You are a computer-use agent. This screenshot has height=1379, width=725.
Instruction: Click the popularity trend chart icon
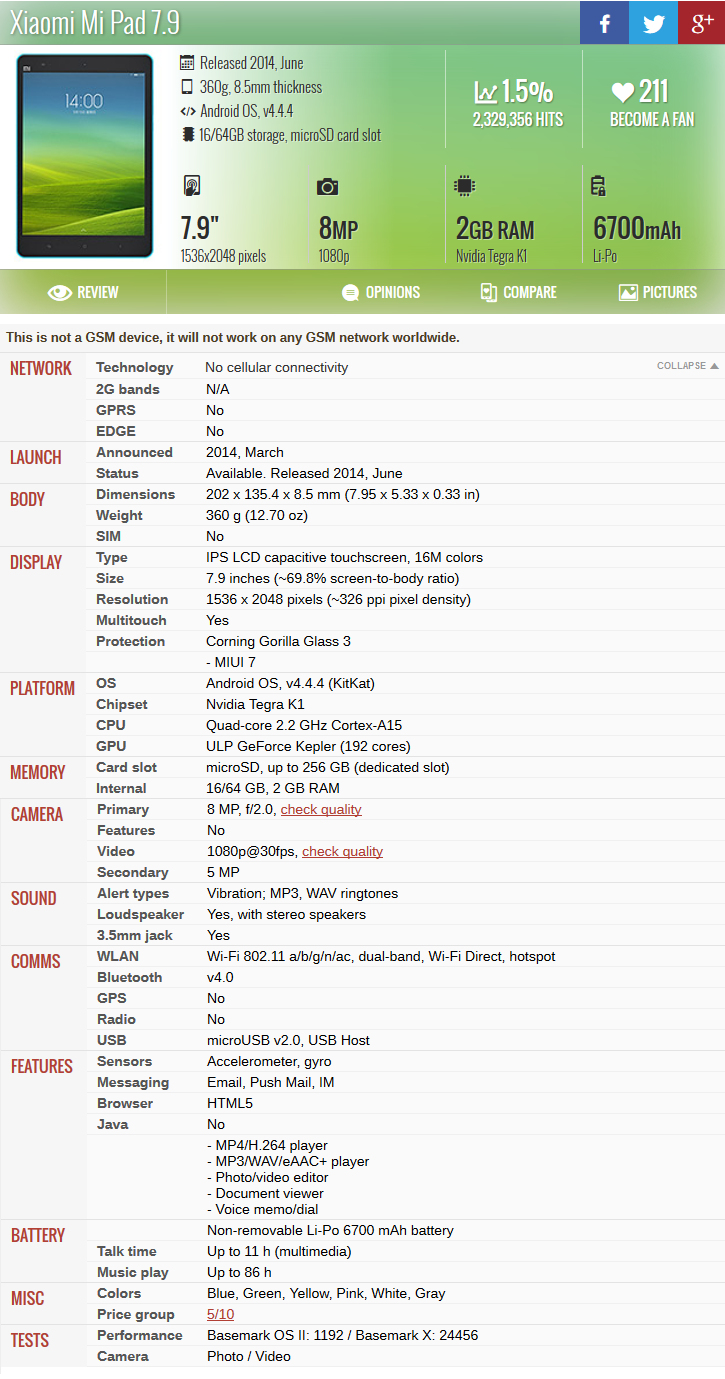pos(486,93)
